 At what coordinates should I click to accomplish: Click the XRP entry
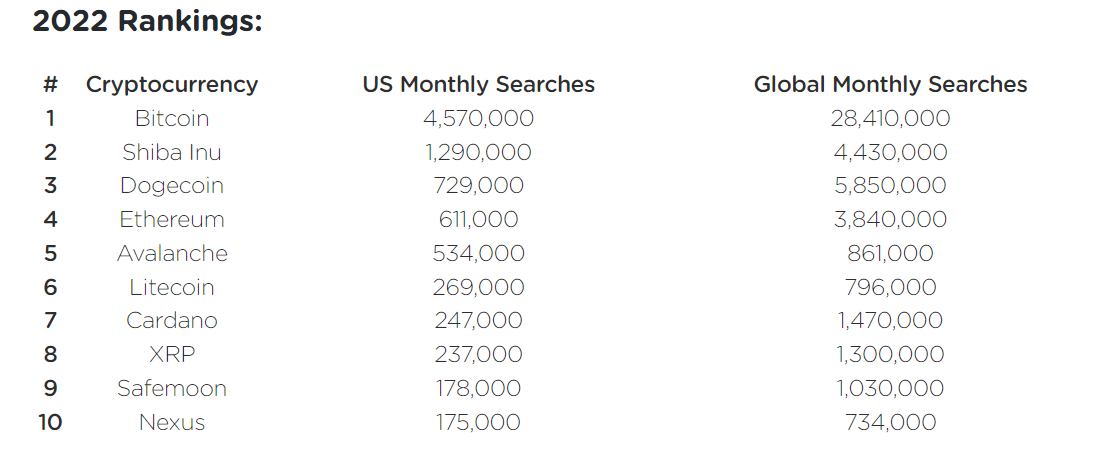coord(172,354)
